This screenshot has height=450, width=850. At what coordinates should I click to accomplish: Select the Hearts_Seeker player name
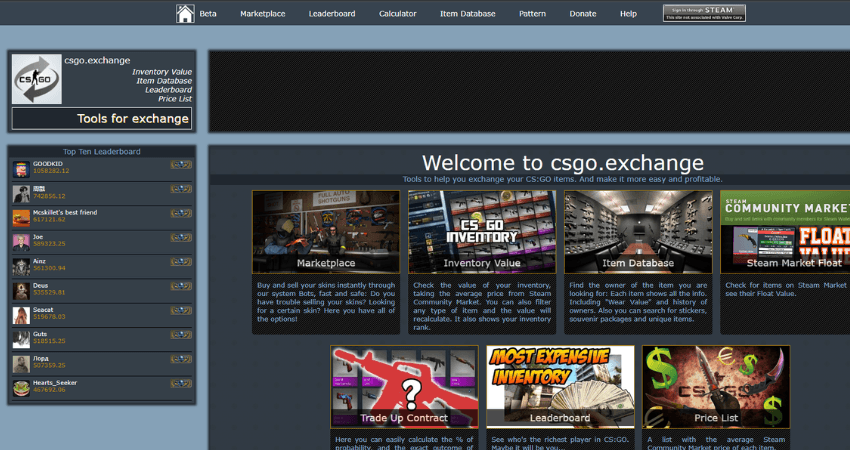click(x=55, y=383)
